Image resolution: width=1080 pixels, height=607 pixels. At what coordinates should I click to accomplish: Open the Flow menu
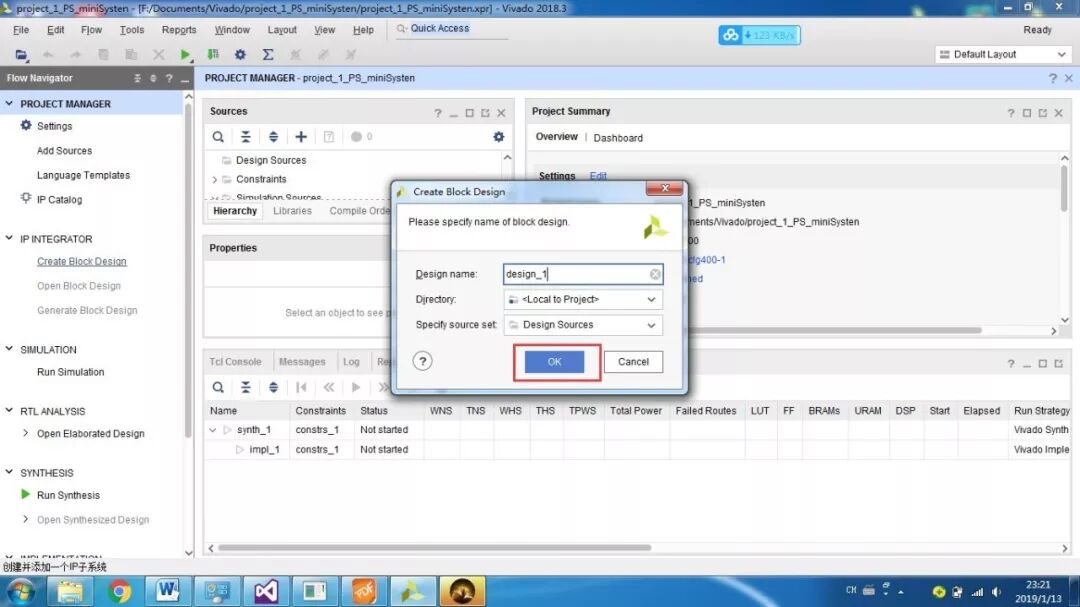(91, 30)
